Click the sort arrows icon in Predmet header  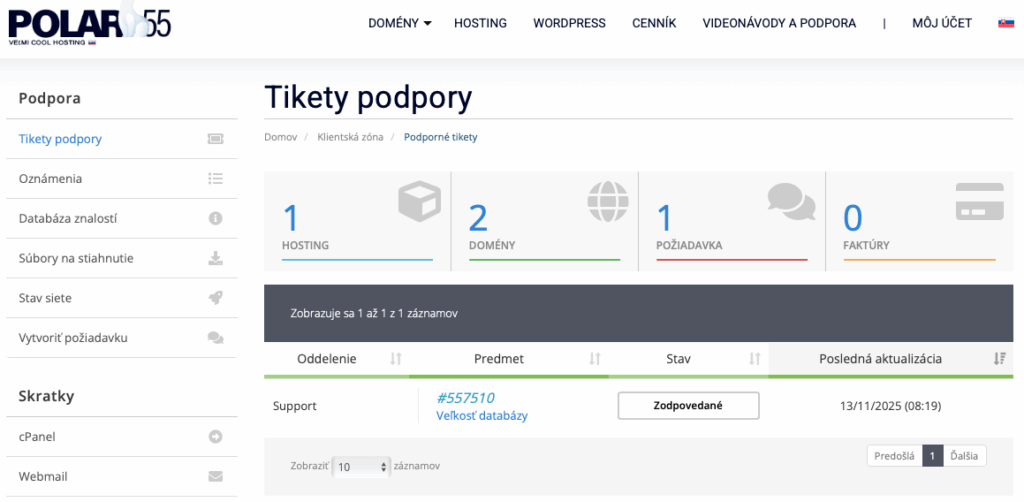point(595,359)
